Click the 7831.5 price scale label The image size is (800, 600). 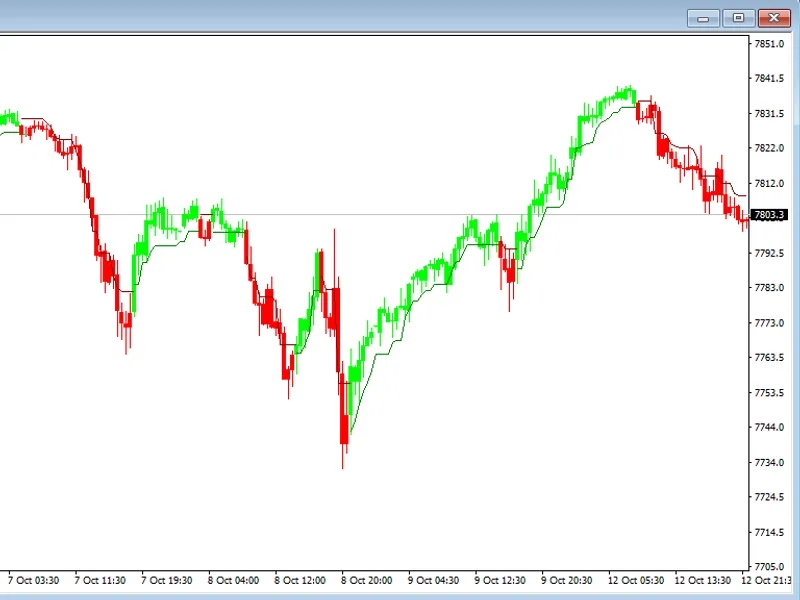pos(769,114)
